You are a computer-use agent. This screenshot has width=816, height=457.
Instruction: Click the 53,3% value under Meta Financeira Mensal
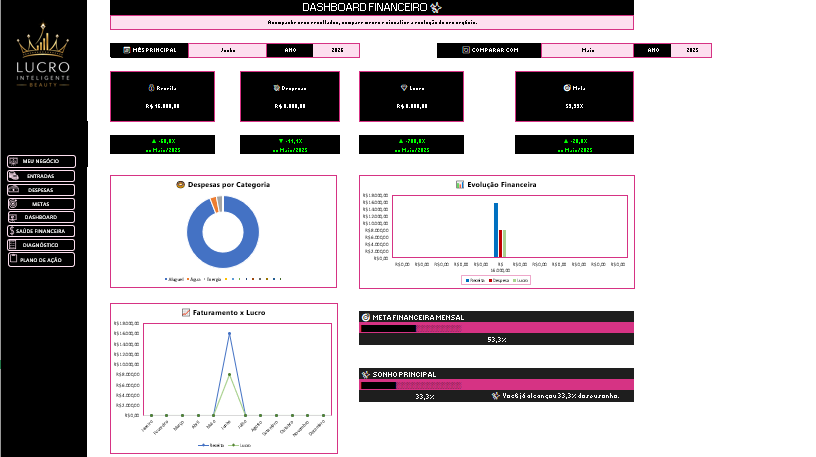(496, 339)
